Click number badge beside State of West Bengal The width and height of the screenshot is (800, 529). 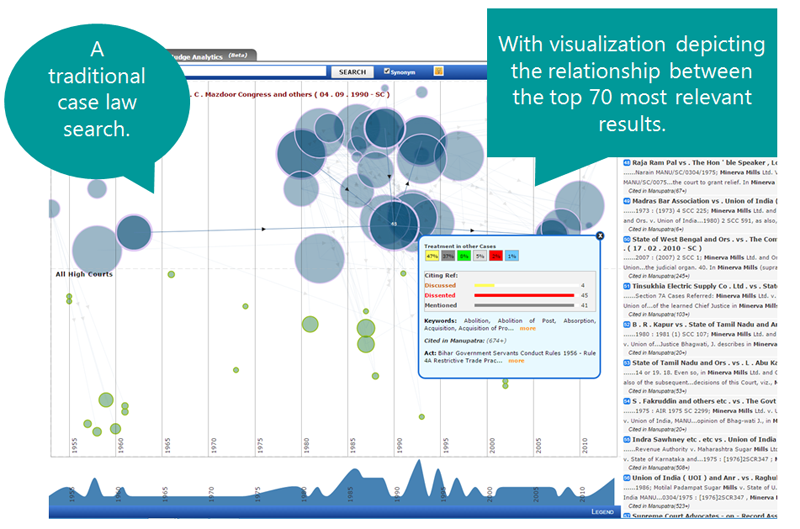(x=627, y=239)
